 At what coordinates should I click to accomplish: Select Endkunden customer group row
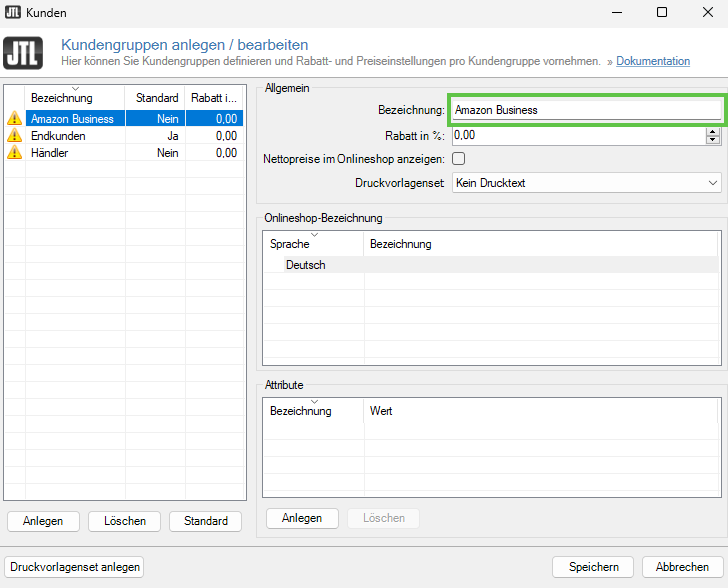[58, 136]
